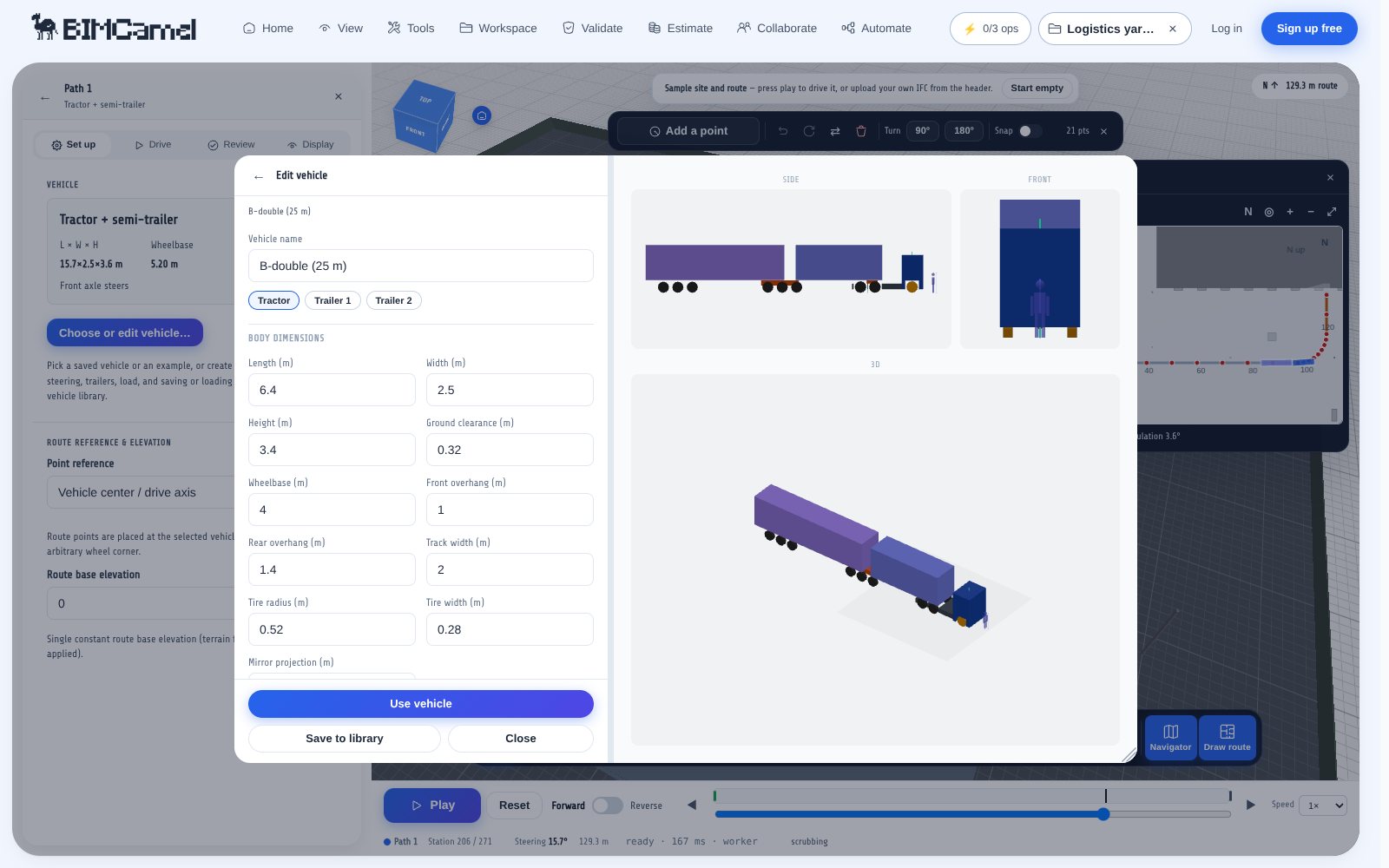1389x868 pixels.
Task: Click the recenter target icon in minimap
Action: point(1269,212)
